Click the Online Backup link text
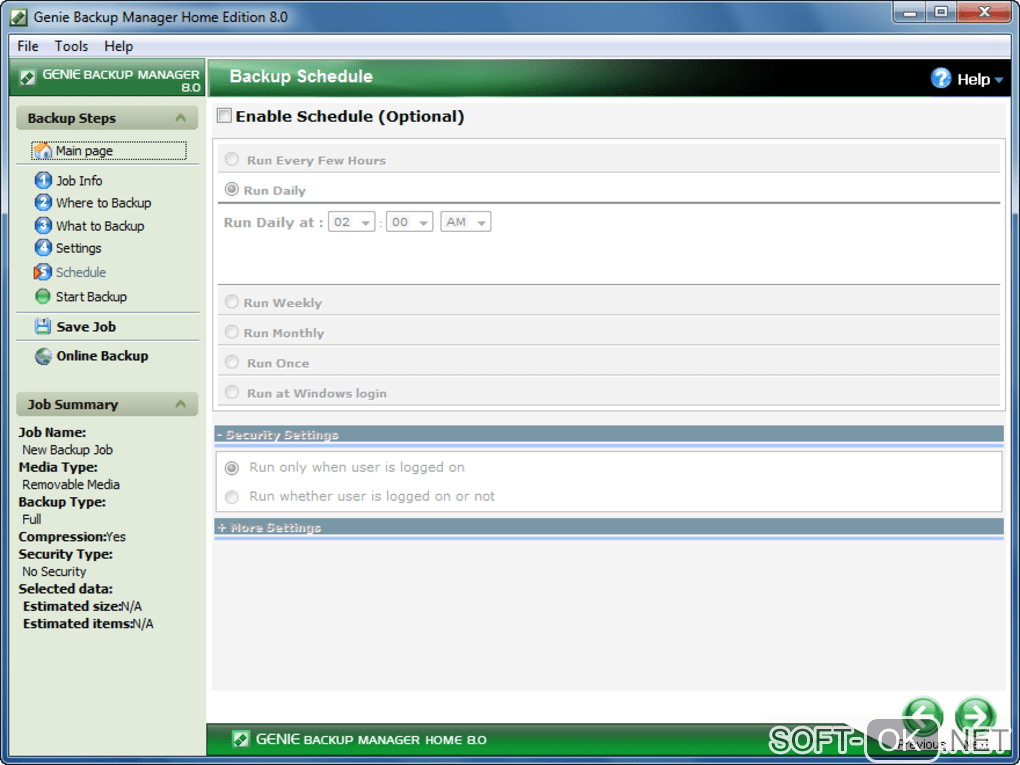This screenshot has height=765, width=1020. point(102,356)
